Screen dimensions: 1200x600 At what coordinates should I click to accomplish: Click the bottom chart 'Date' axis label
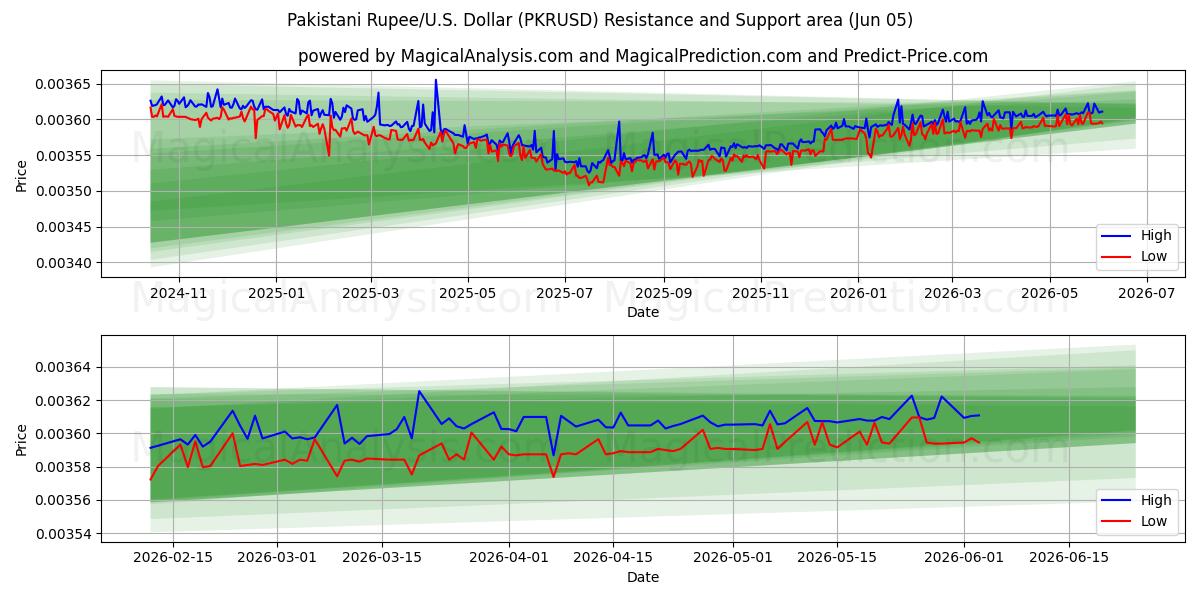tap(643, 577)
